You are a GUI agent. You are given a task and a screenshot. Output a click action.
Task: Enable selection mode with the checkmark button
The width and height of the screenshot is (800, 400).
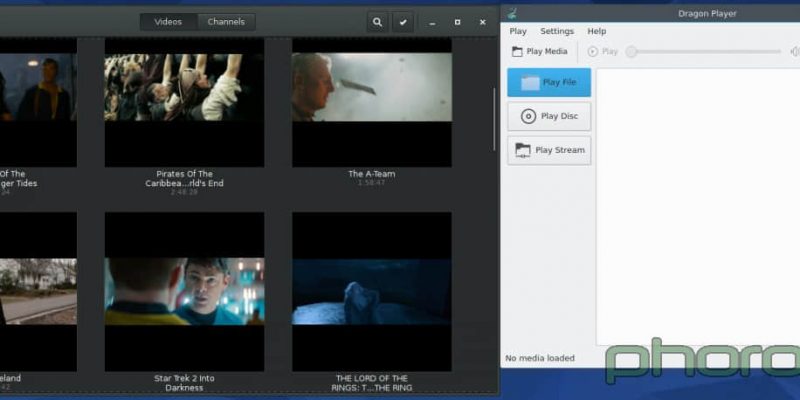pyautogui.click(x=403, y=22)
